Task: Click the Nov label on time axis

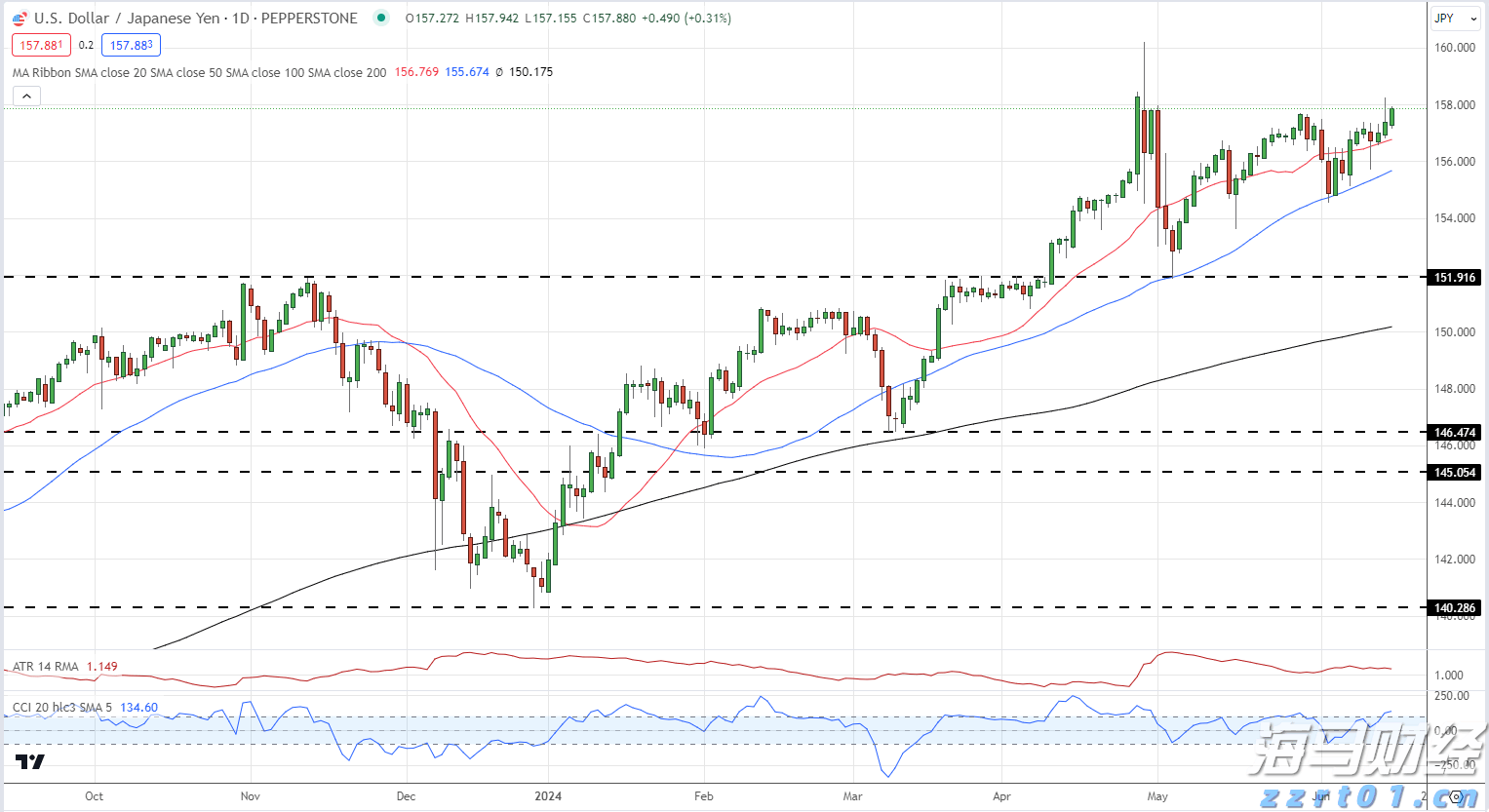Action: tap(250, 796)
